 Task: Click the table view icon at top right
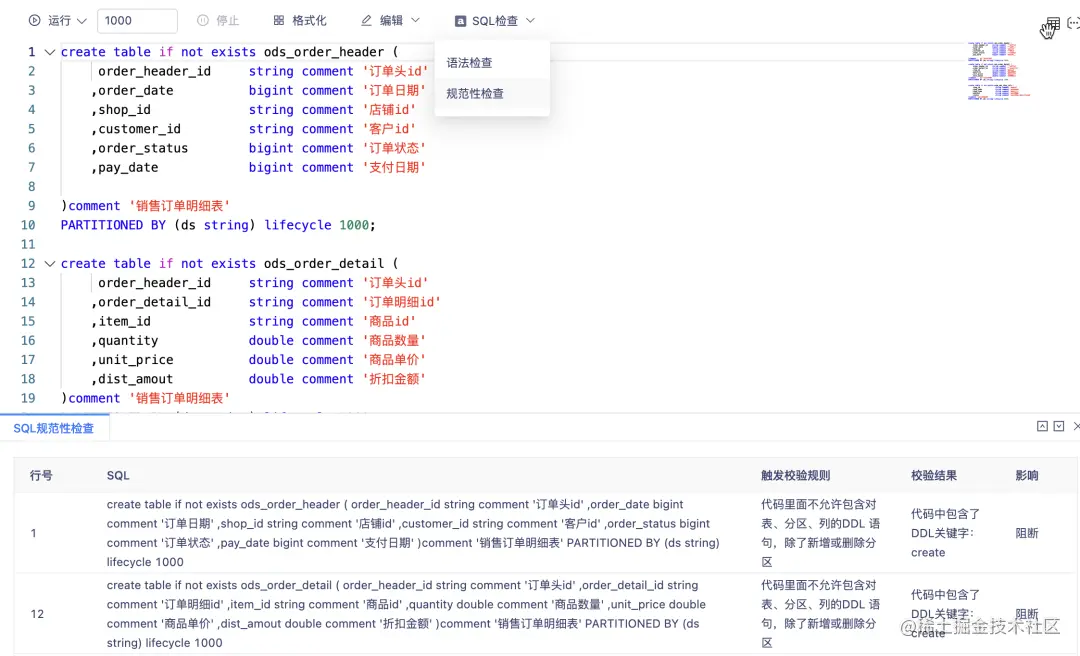[x=1053, y=23]
